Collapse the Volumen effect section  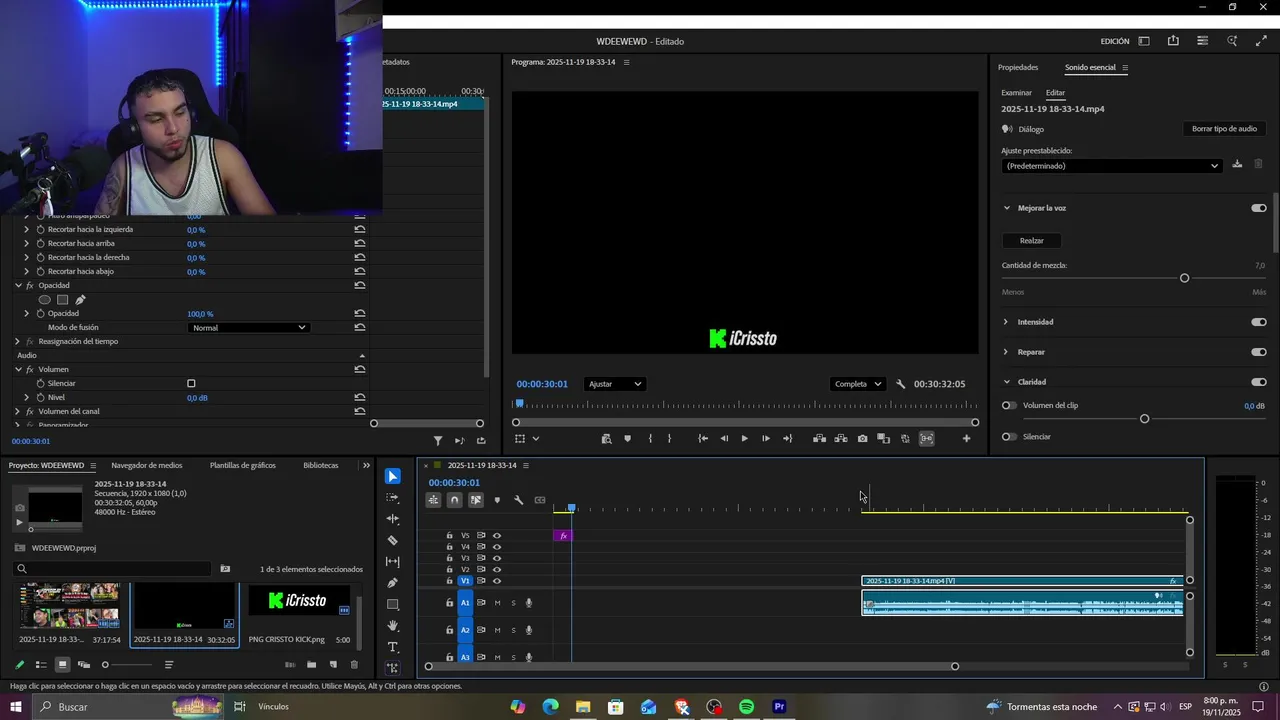(18, 369)
